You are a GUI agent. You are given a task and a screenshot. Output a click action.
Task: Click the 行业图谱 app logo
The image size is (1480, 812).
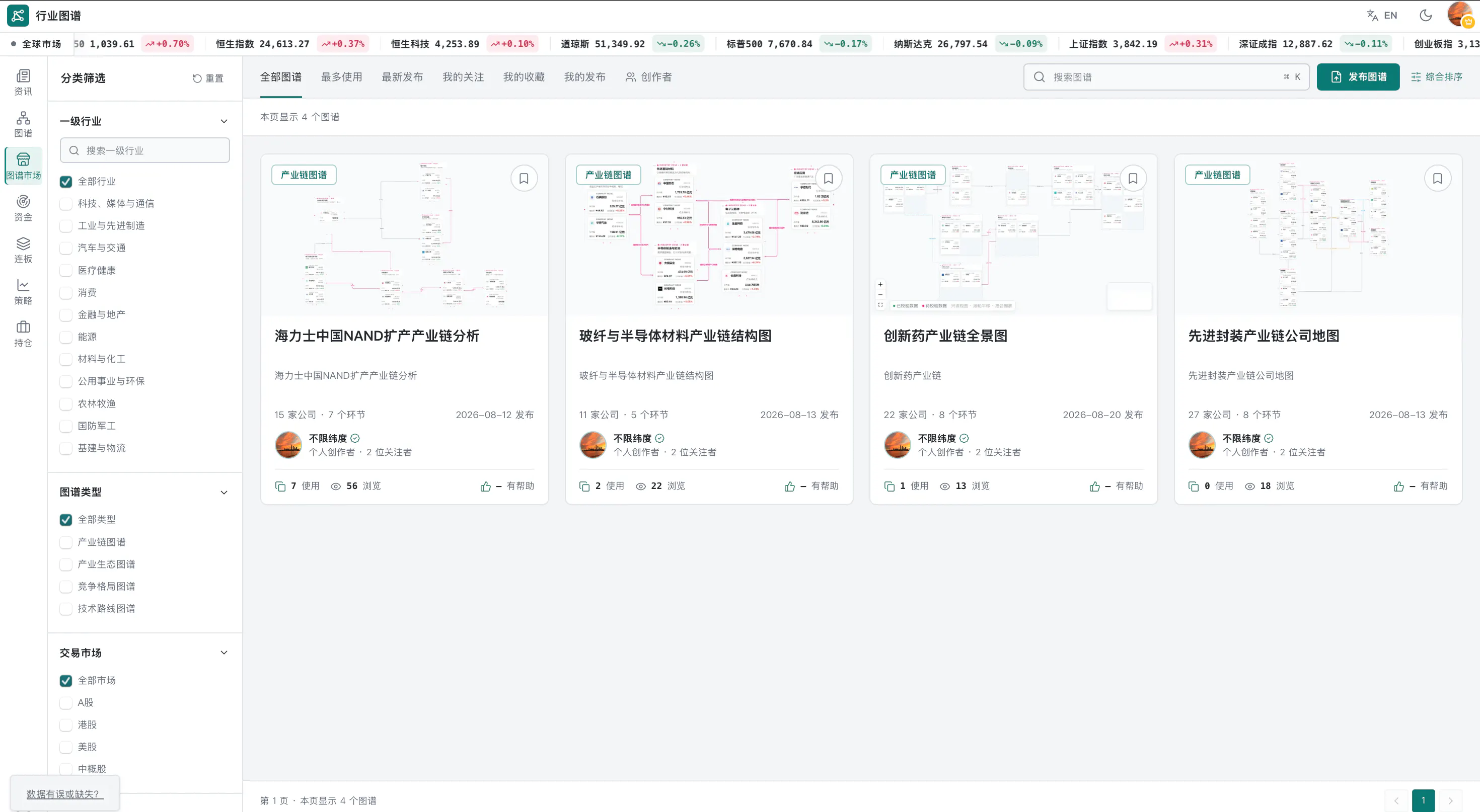pyautogui.click(x=18, y=16)
